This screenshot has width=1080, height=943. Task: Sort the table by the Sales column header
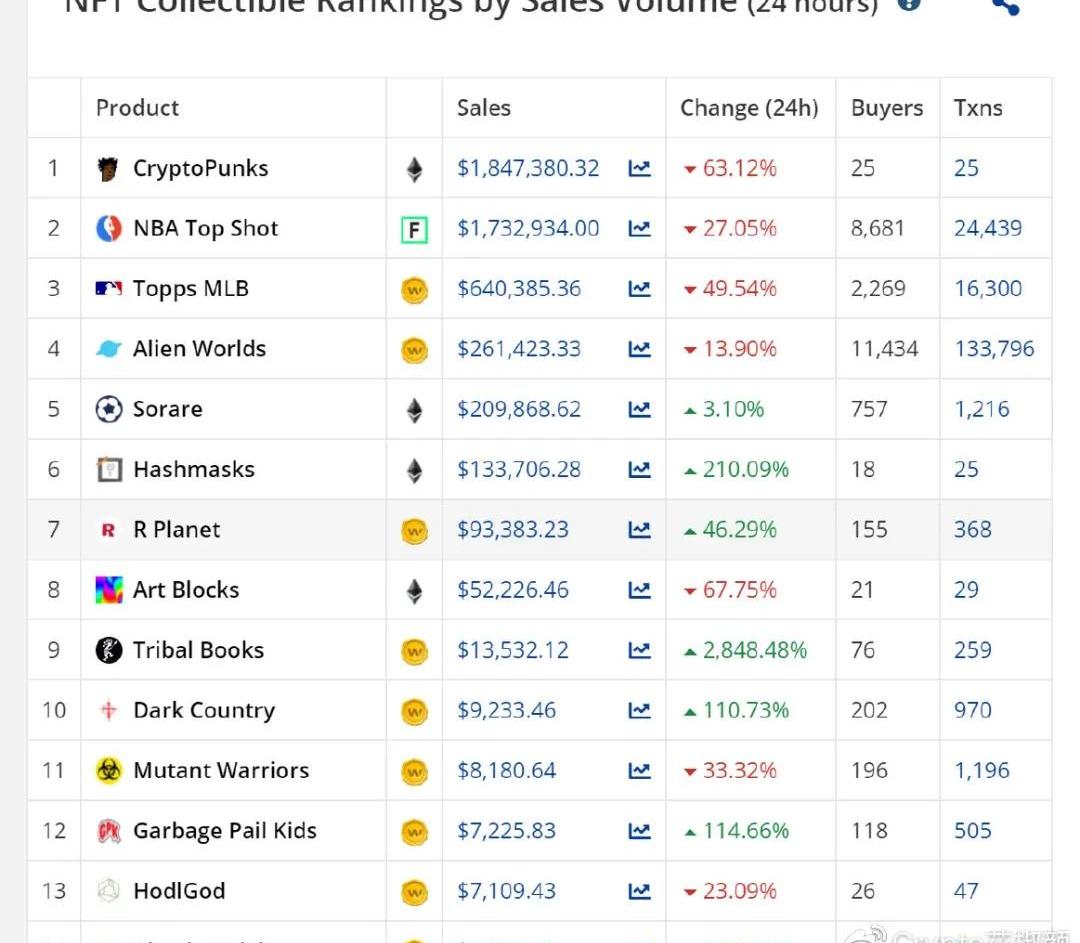pos(484,108)
